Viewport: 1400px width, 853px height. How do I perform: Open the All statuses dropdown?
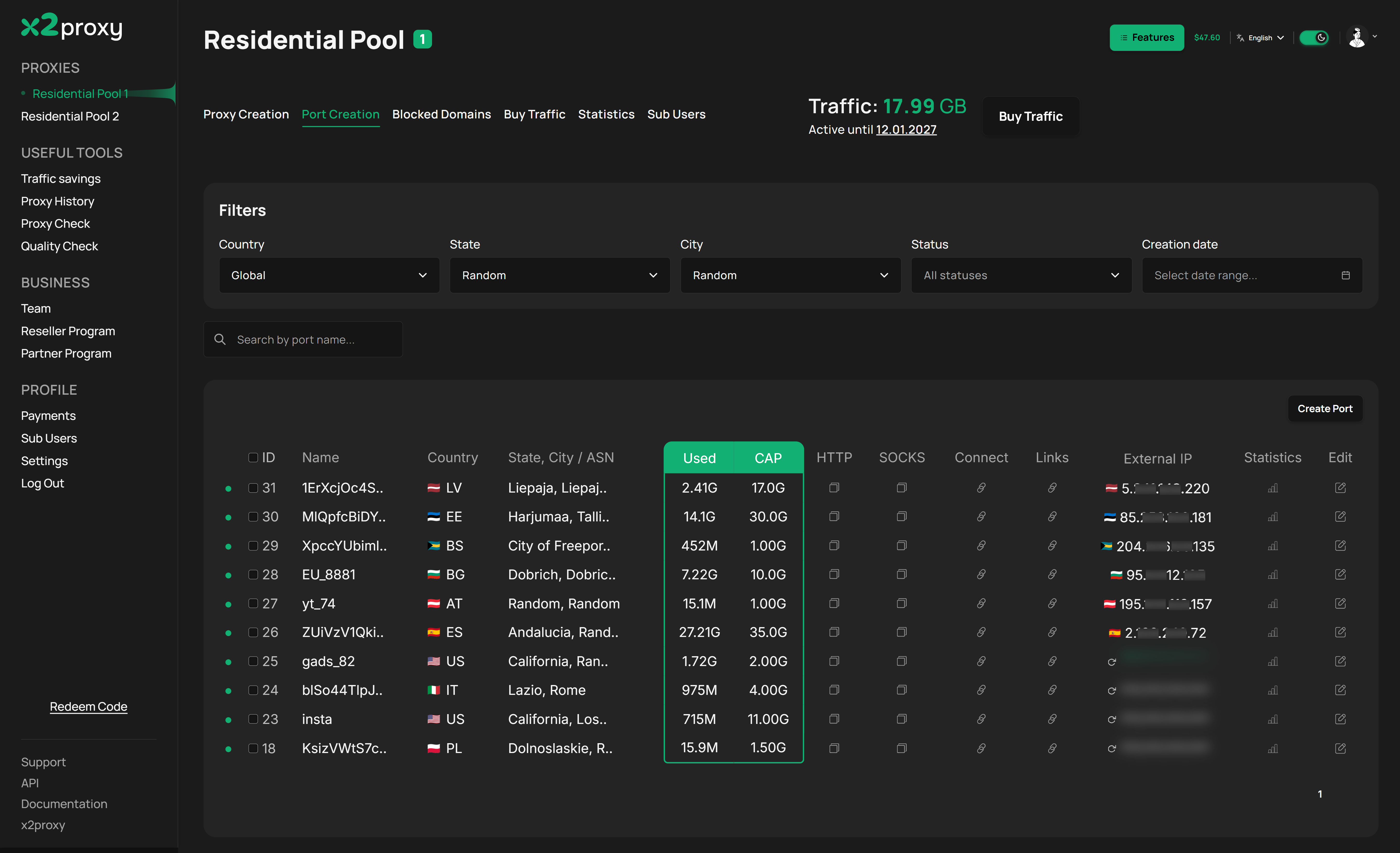[x=1022, y=275]
